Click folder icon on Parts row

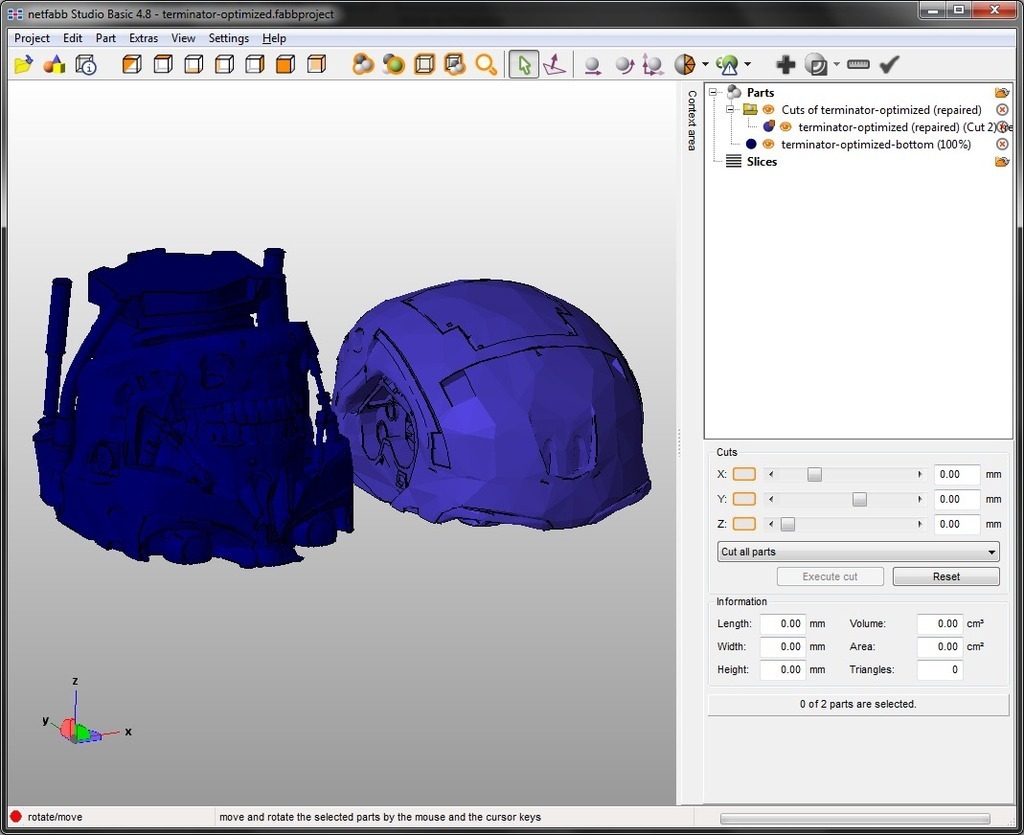click(x=1002, y=93)
